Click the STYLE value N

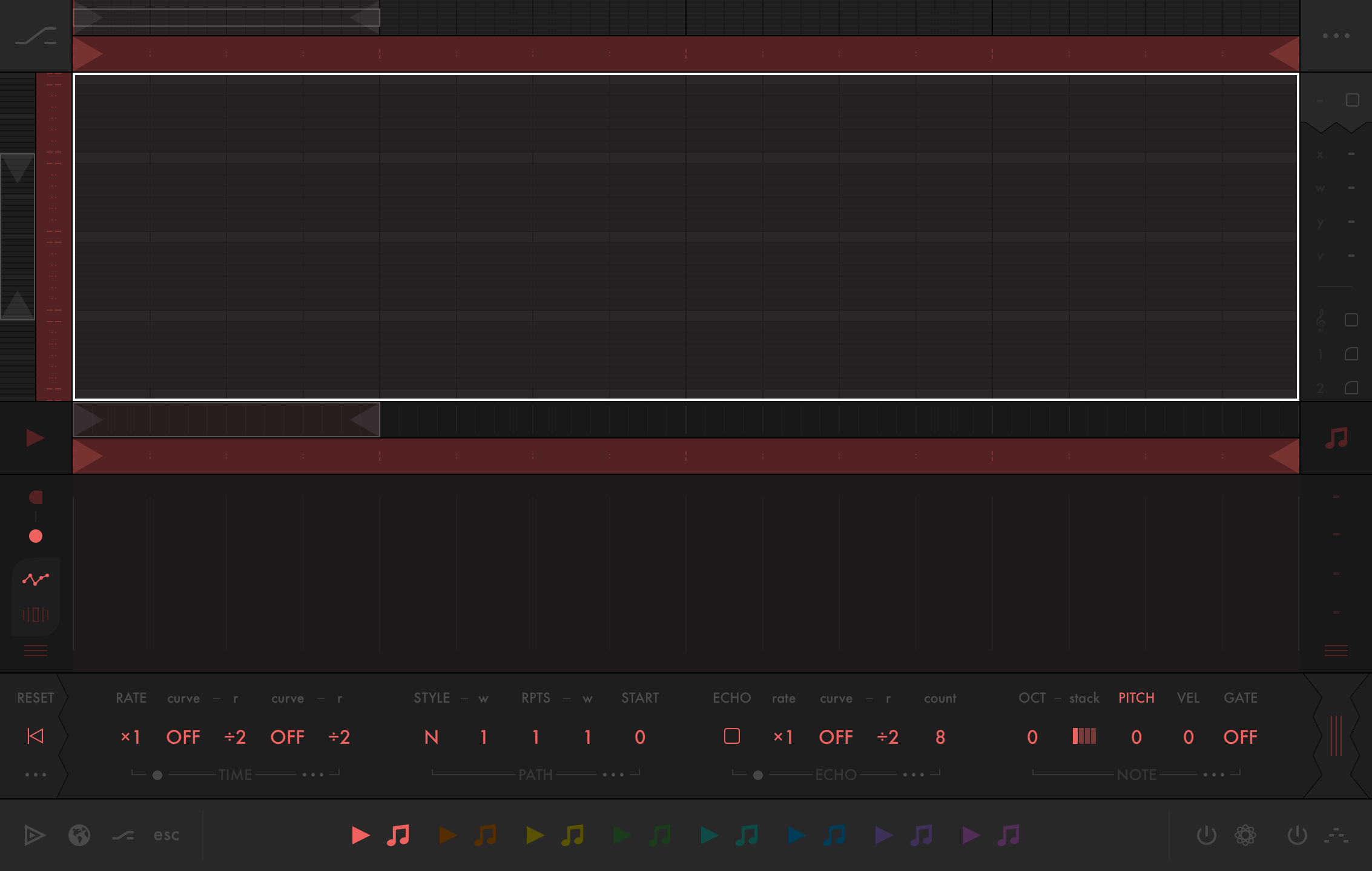click(431, 737)
